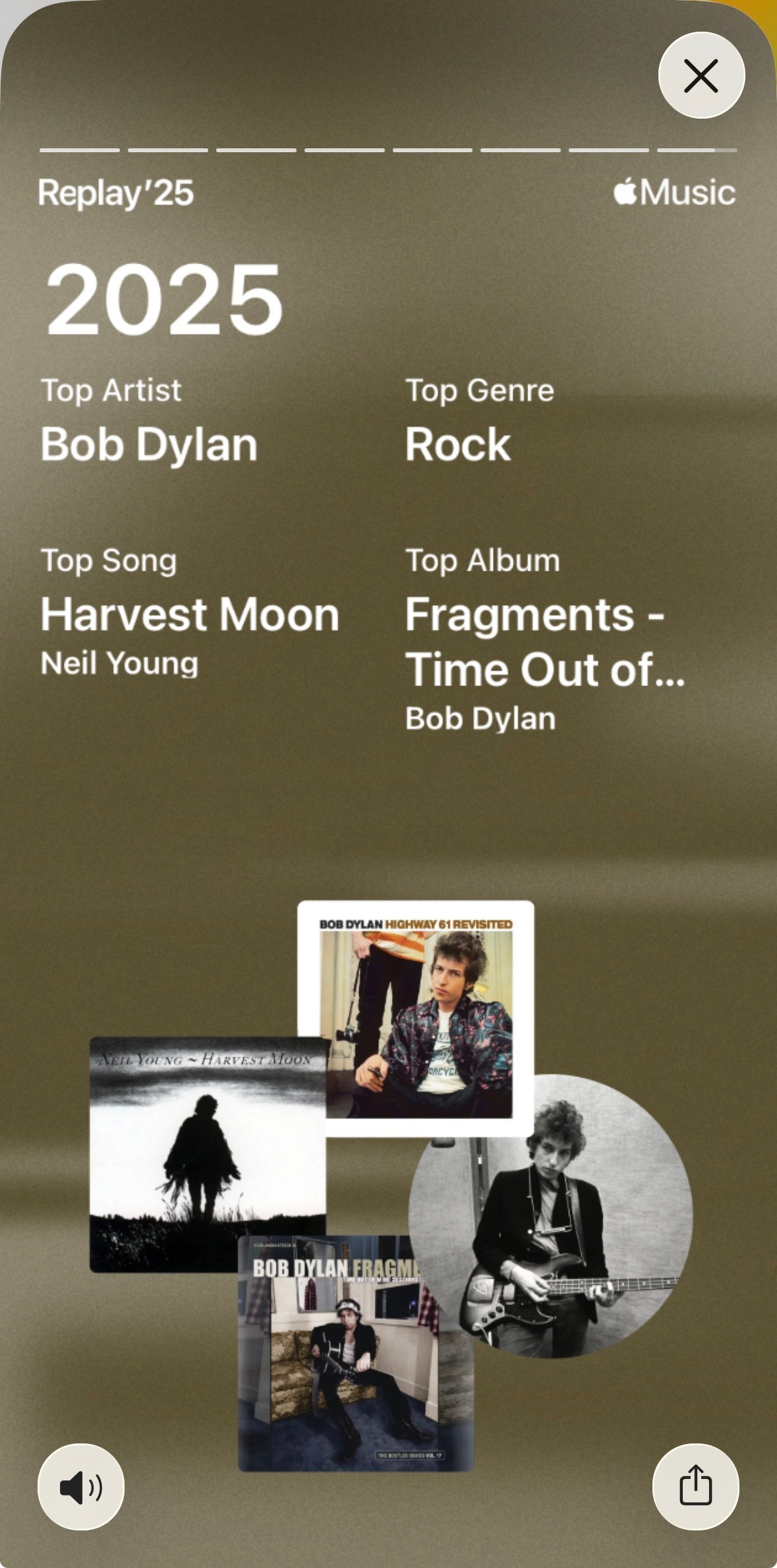Jump to sixth story progress segment
The image size is (777, 1568).
point(521,150)
